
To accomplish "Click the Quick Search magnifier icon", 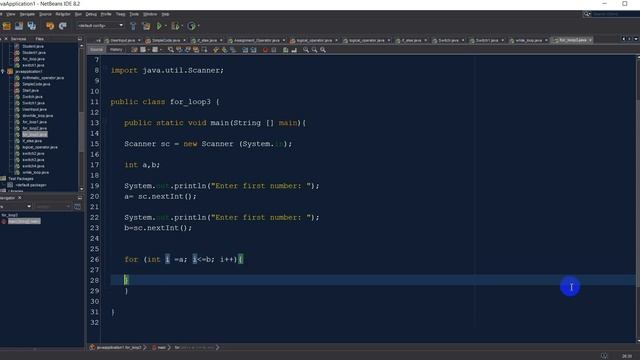I will [587, 14].
